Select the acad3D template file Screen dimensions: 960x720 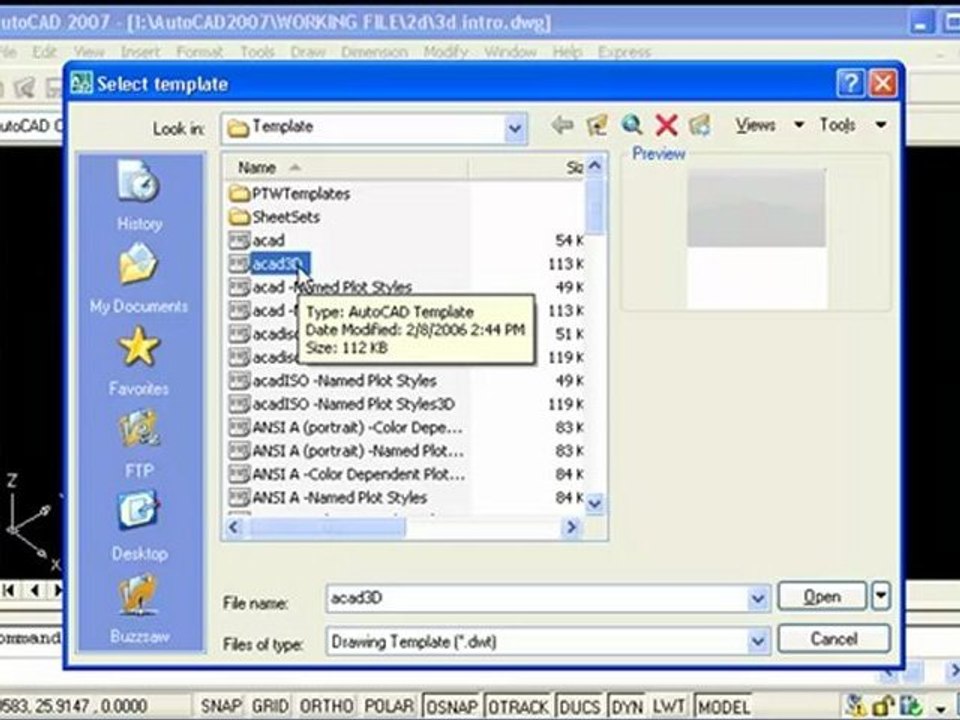(x=269, y=264)
